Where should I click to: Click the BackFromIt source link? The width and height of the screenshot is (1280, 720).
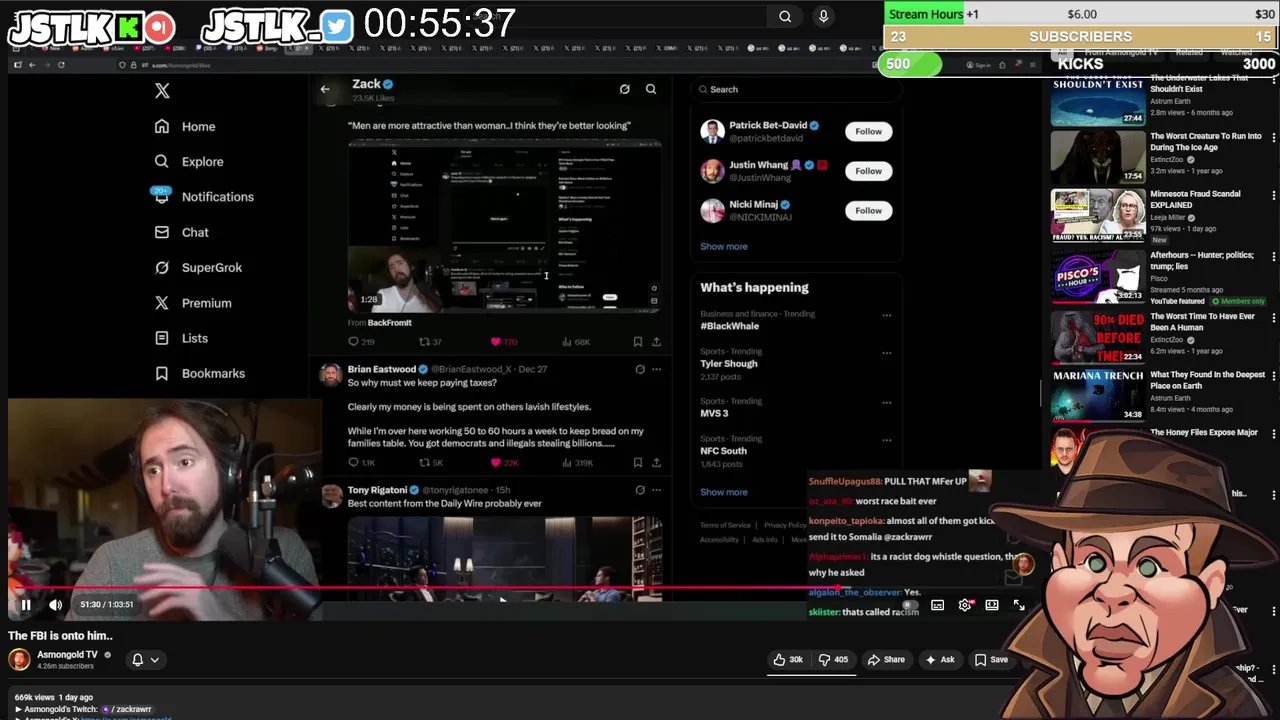[389, 323]
